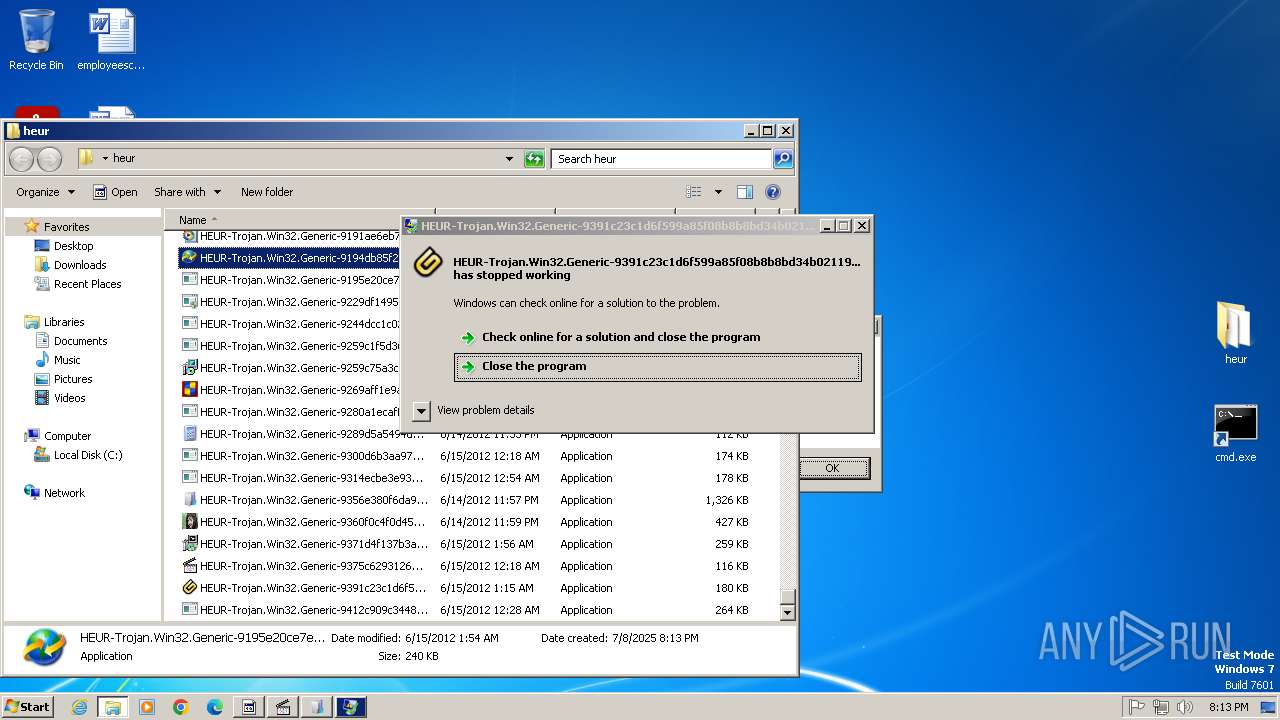Screen dimensions: 1280x720
Task: Sort files by Name column header
Action: pyautogui.click(x=193, y=220)
